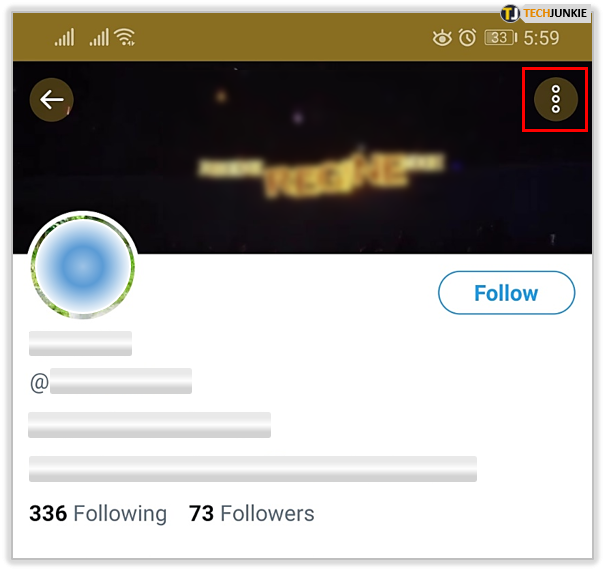The height and width of the screenshot is (571, 605).
Task: Click the TechJunkie logo watermark
Action: (545, 14)
